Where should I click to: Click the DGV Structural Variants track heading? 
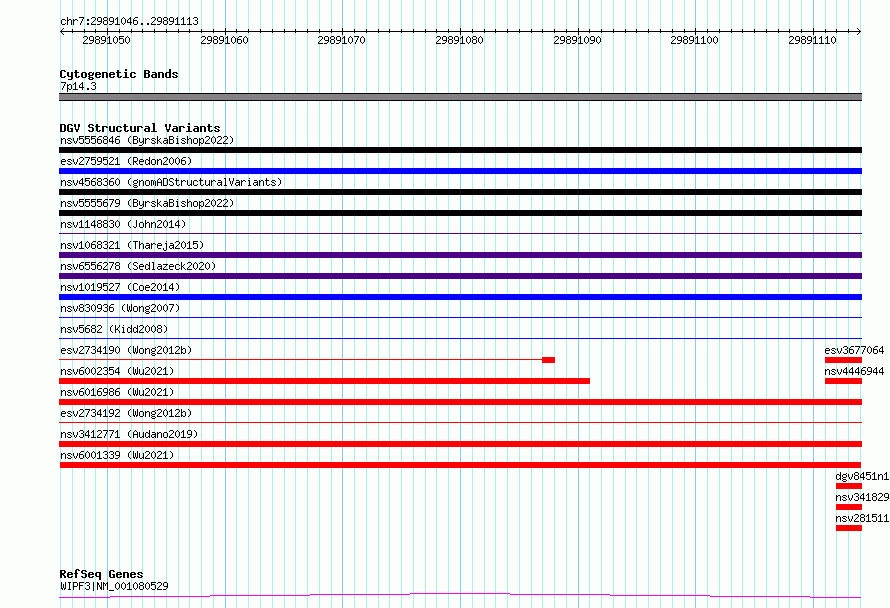click(140, 128)
